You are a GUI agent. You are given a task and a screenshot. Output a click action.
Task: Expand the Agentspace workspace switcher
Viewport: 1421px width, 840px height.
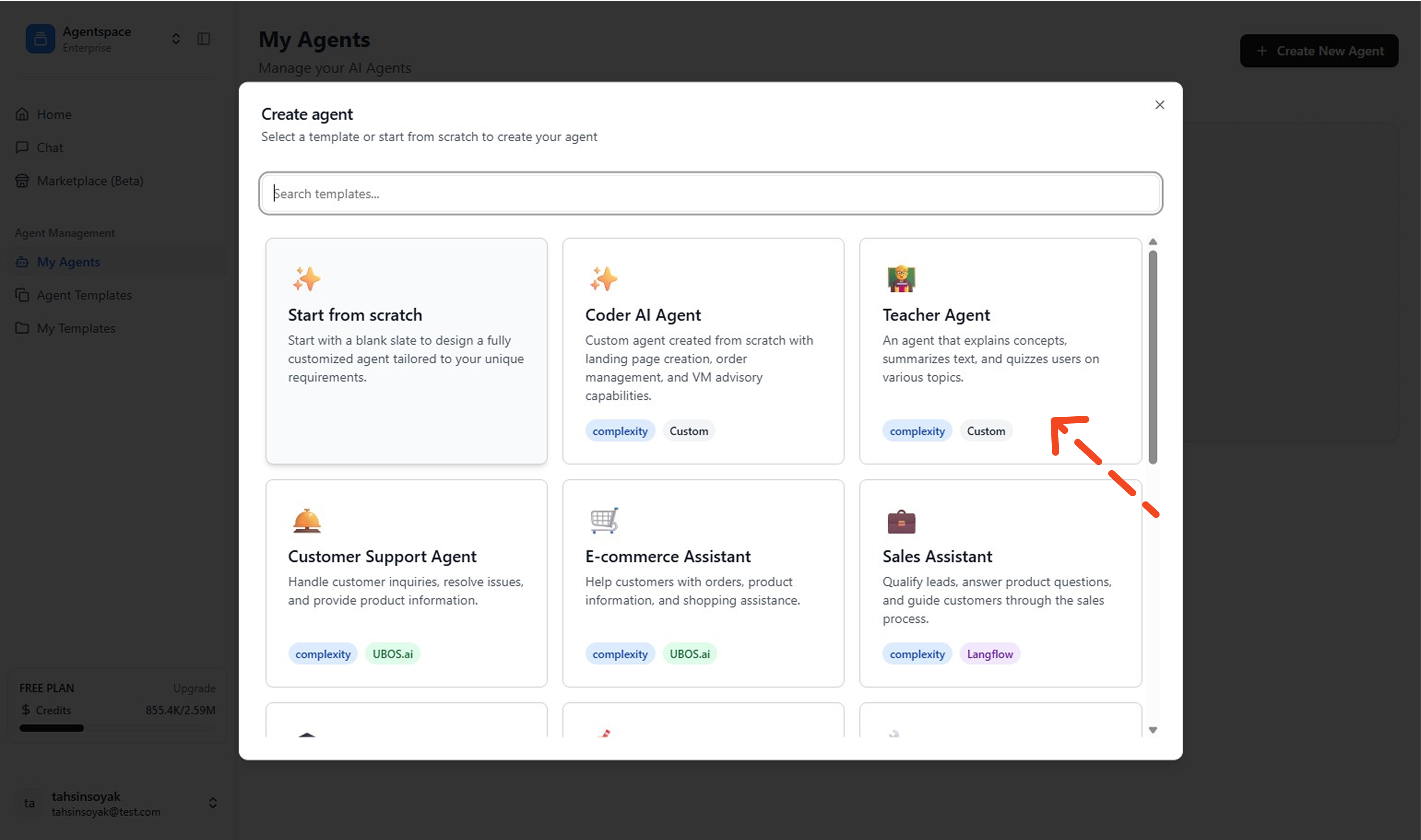[x=176, y=39]
